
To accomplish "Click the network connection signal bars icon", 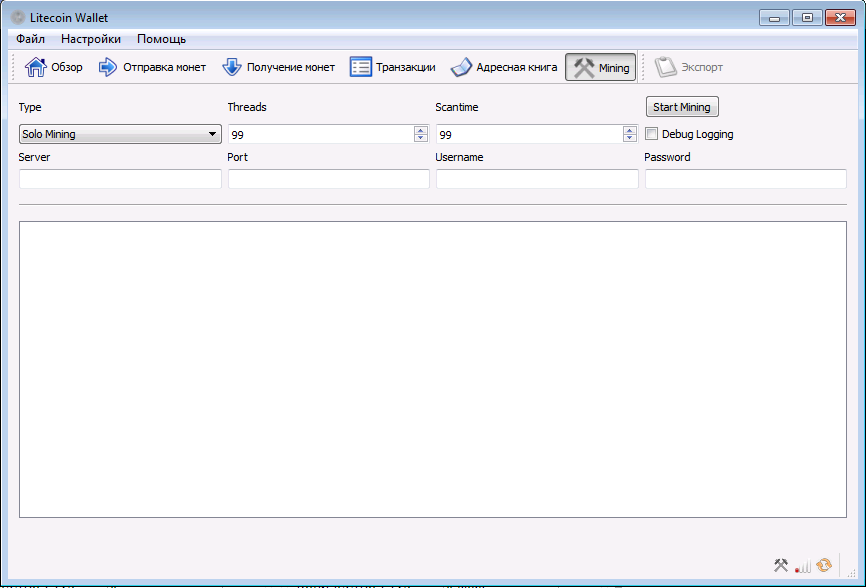I will click(802, 565).
